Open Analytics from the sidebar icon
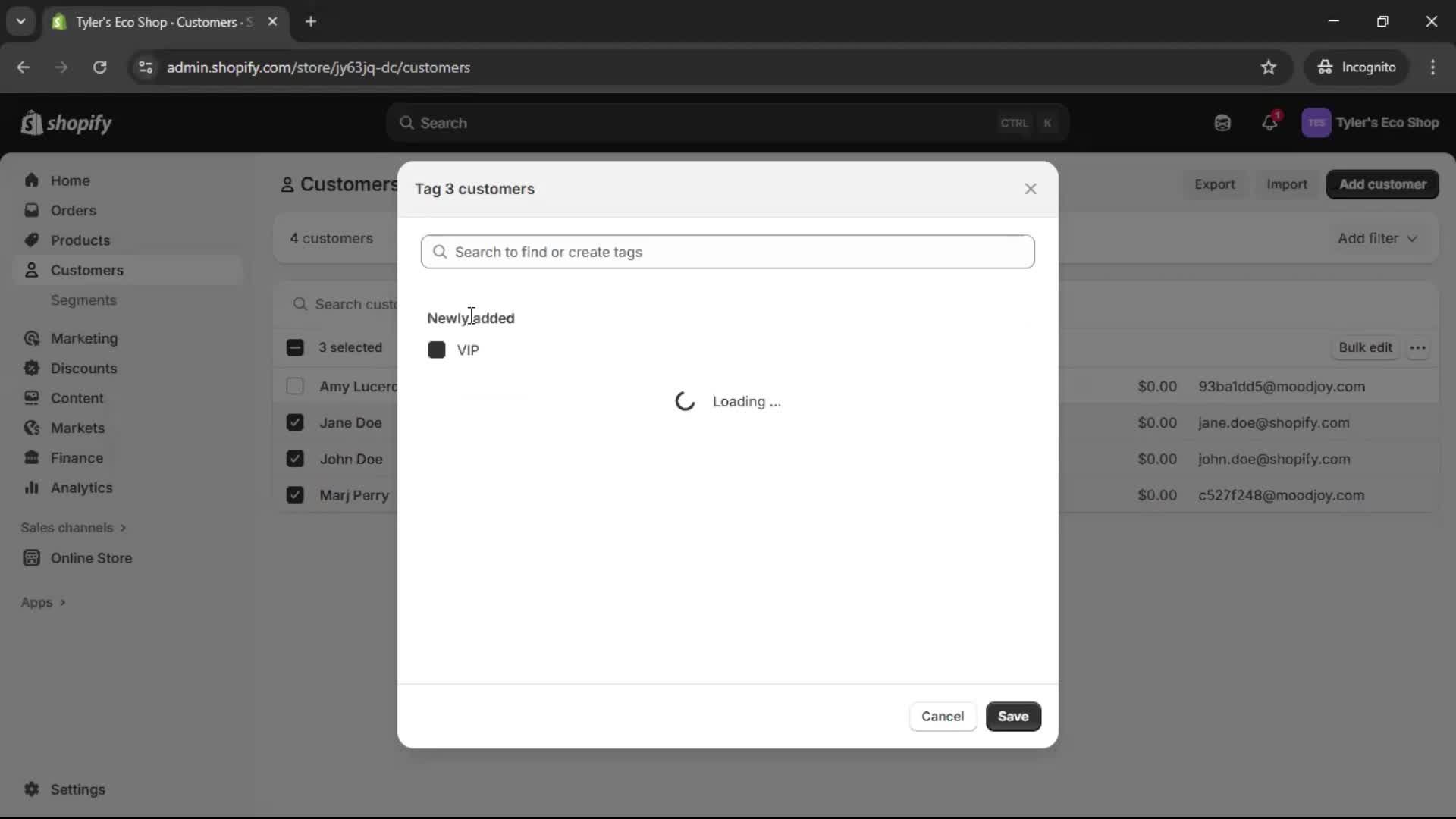 [x=32, y=488]
